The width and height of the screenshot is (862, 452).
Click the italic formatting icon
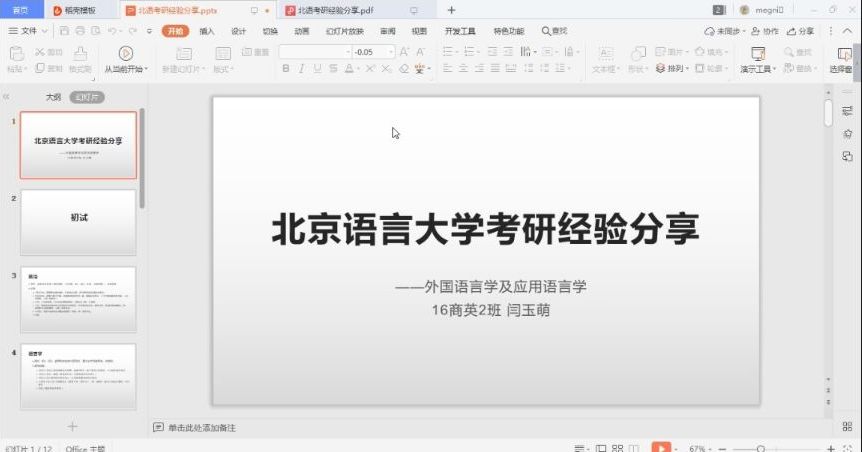pyautogui.click(x=302, y=69)
